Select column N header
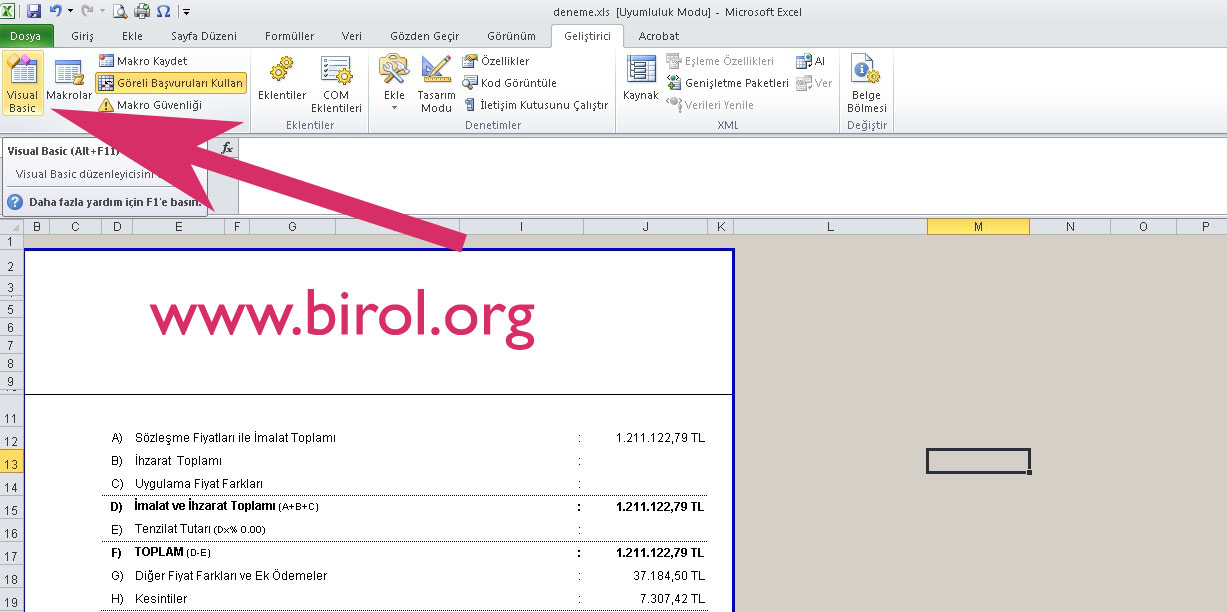 [1070, 227]
